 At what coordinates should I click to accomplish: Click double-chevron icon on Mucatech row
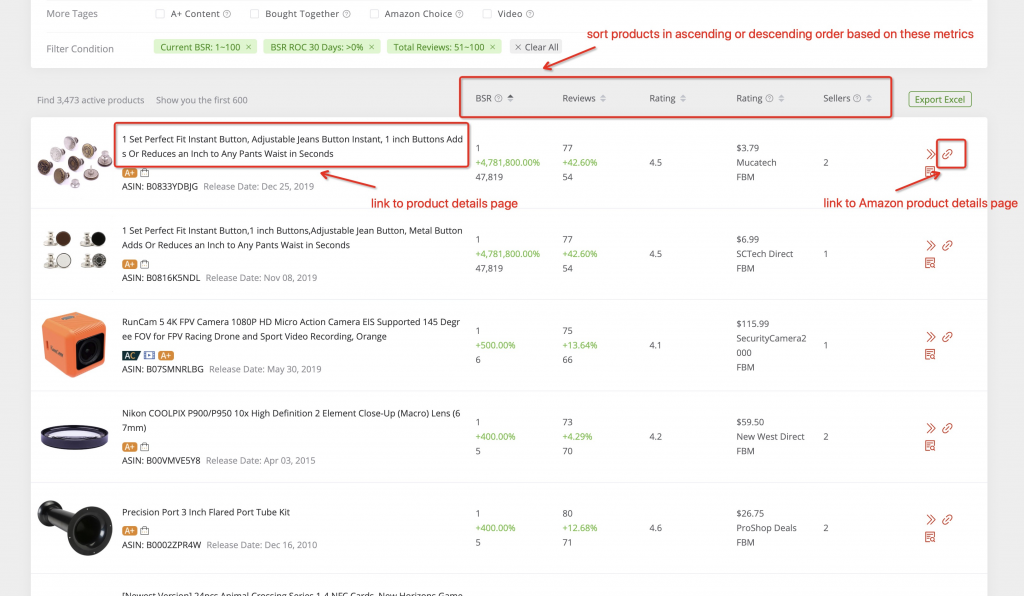pos(931,154)
